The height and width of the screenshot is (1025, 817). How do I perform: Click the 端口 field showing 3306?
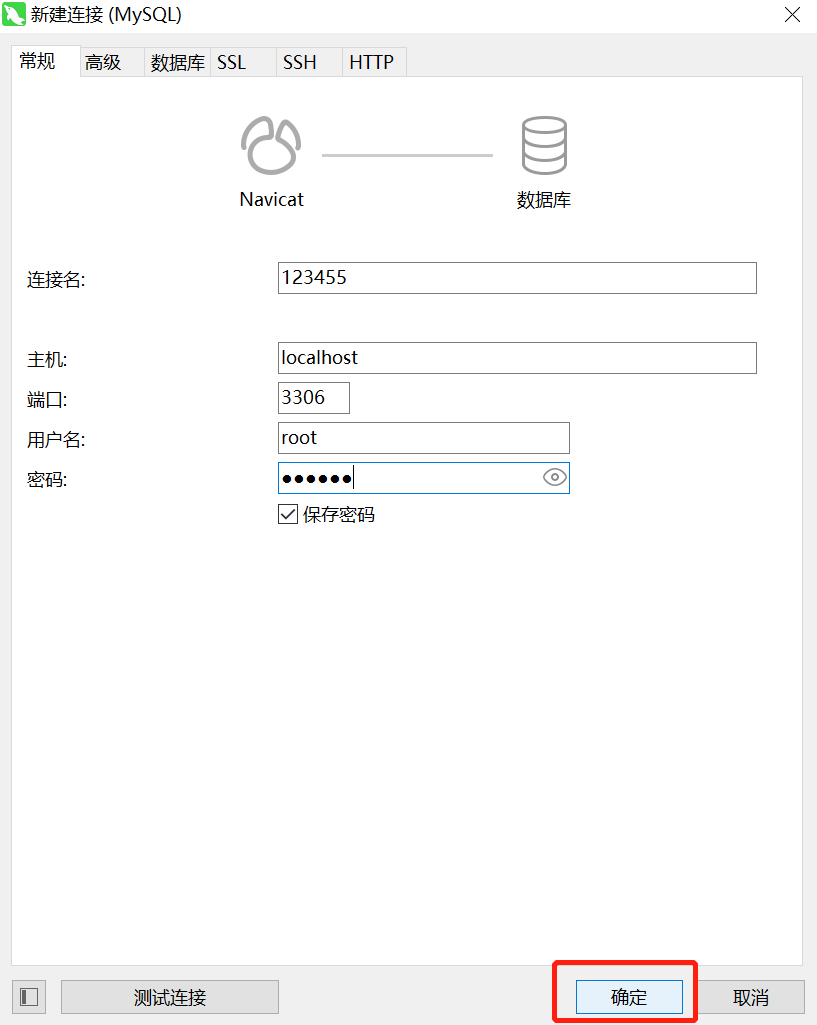coord(314,398)
